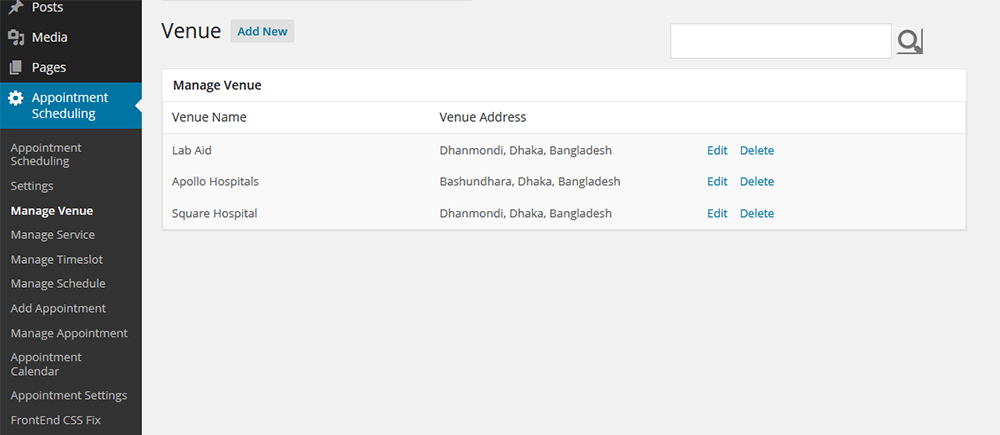This screenshot has width=1000, height=435.
Task: Delete the Lab Aid venue
Action: click(x=756, y=151)
